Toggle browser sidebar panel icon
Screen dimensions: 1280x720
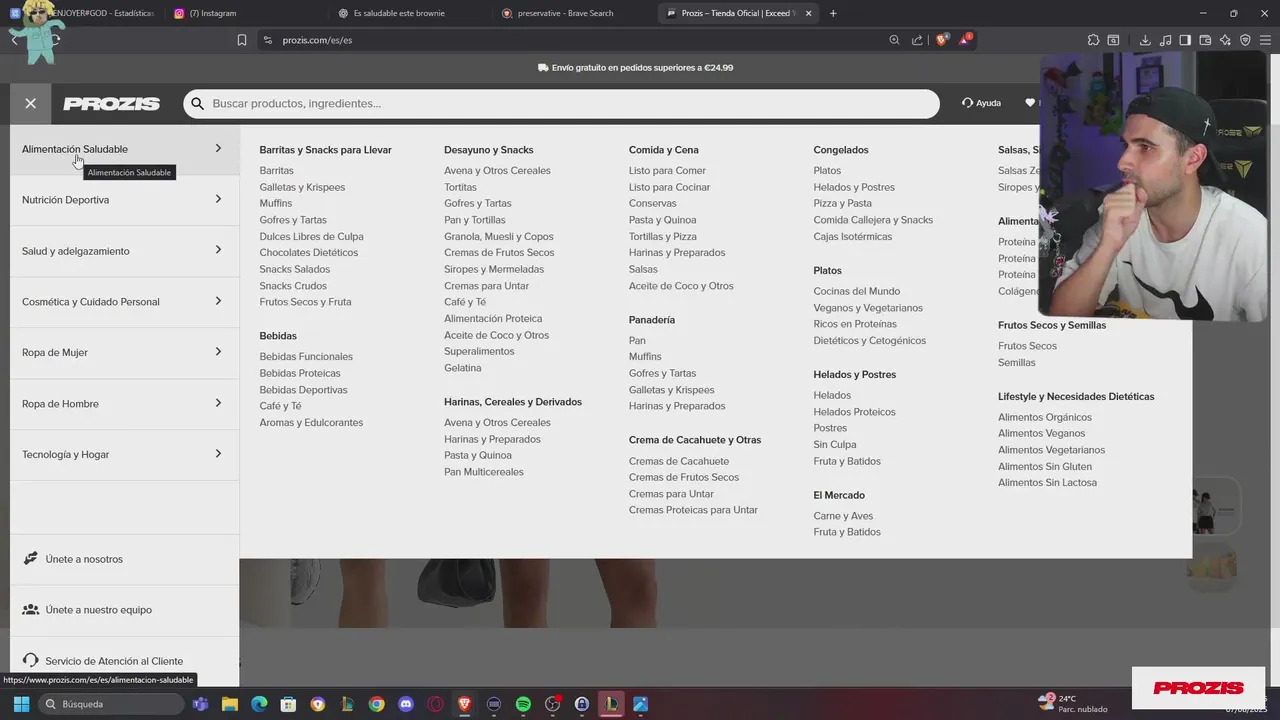coord(1185,40)
